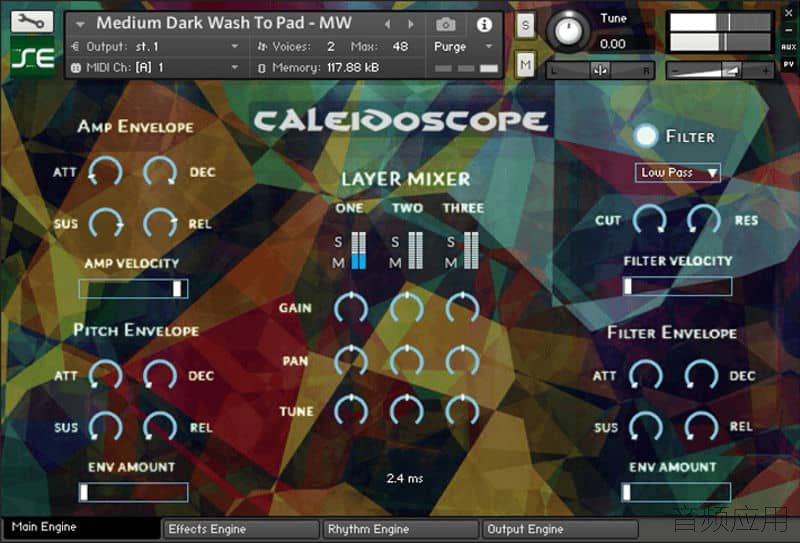Adjust layer TWO GAIN knob

pos(407,308)
